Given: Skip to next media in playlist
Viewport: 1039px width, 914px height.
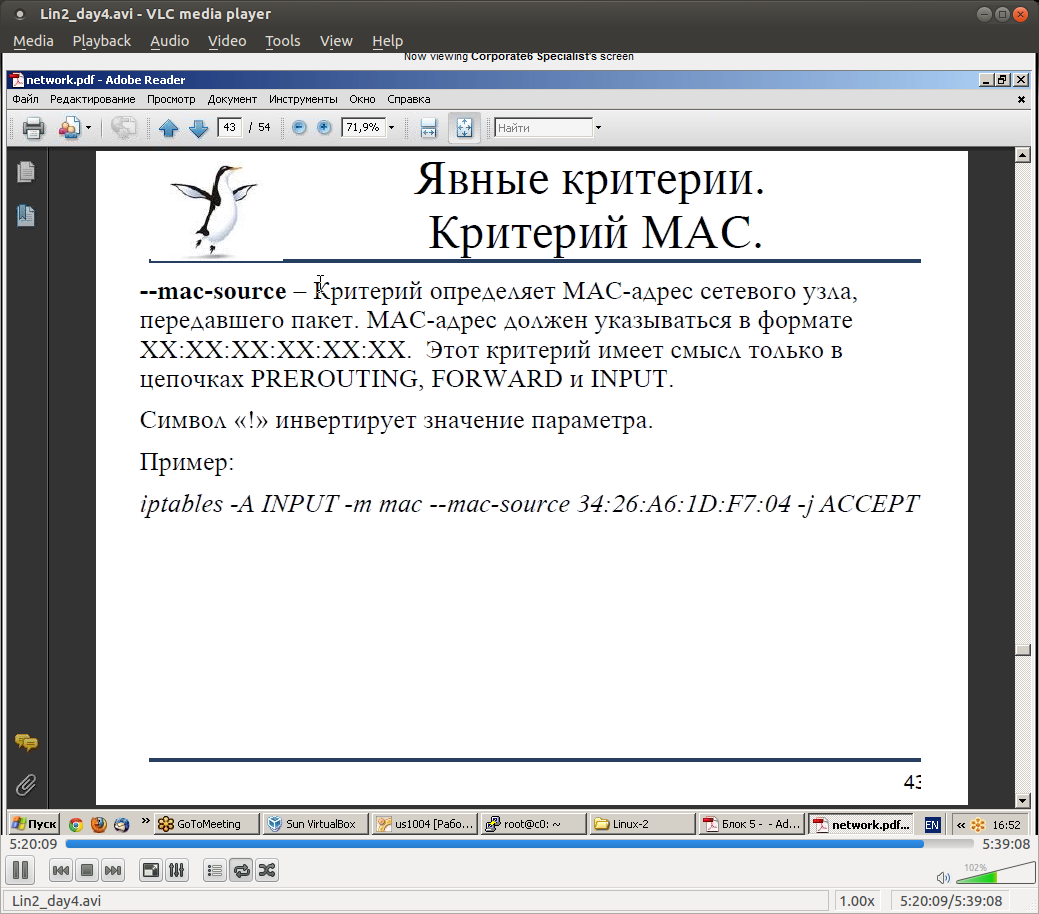Looking at the screenshot, I should point(113,871).
